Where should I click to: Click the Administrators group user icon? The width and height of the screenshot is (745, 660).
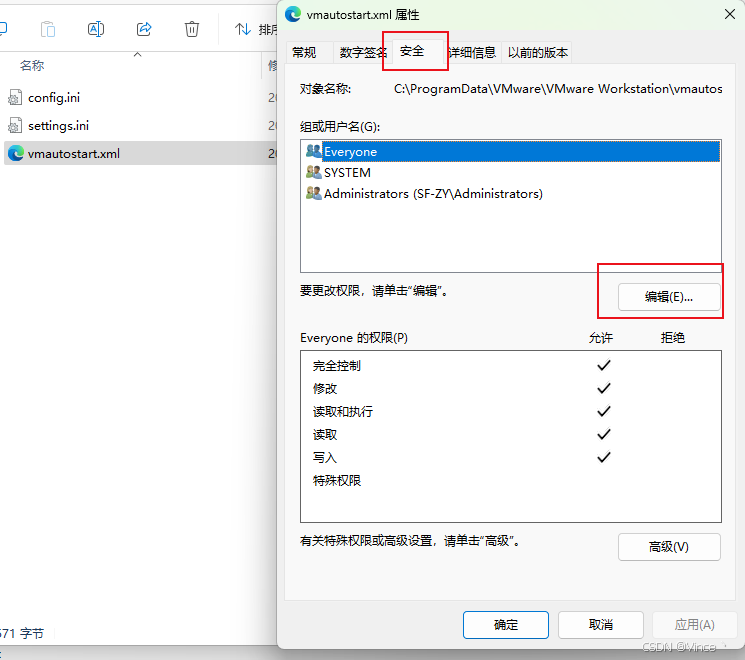(314, 193)
